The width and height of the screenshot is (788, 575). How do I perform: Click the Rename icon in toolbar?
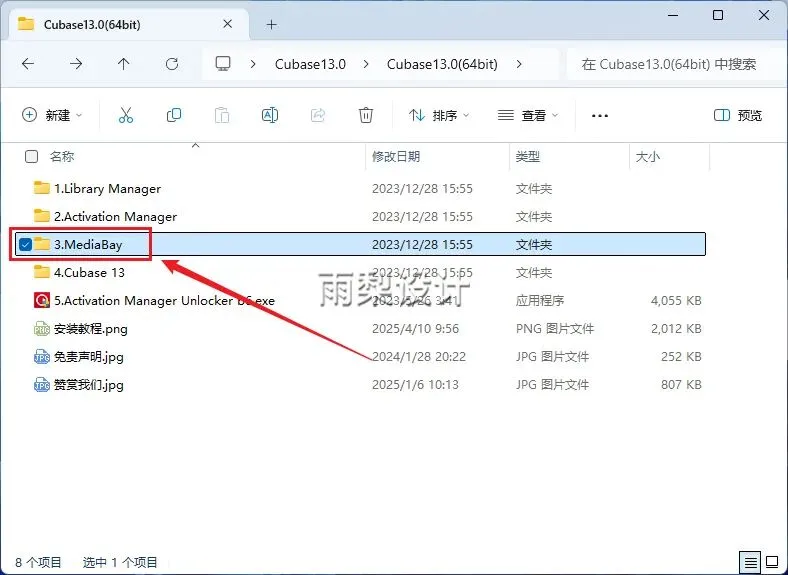[x=270, y=116]
